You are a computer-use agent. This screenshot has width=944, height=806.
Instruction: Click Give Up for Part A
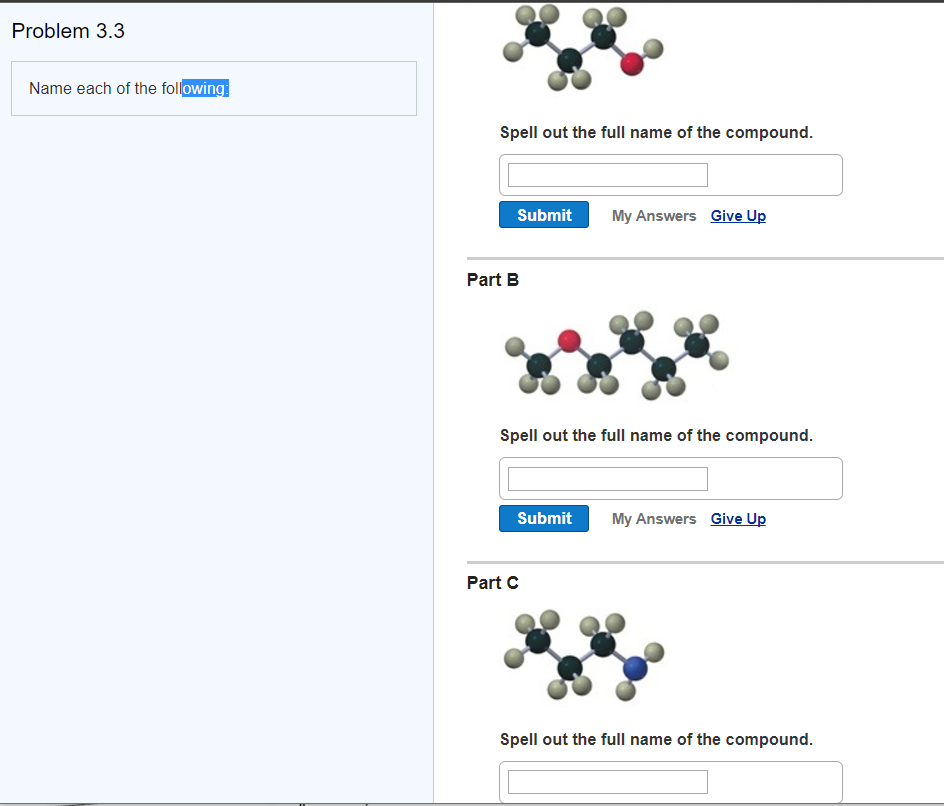pos(737,215)
